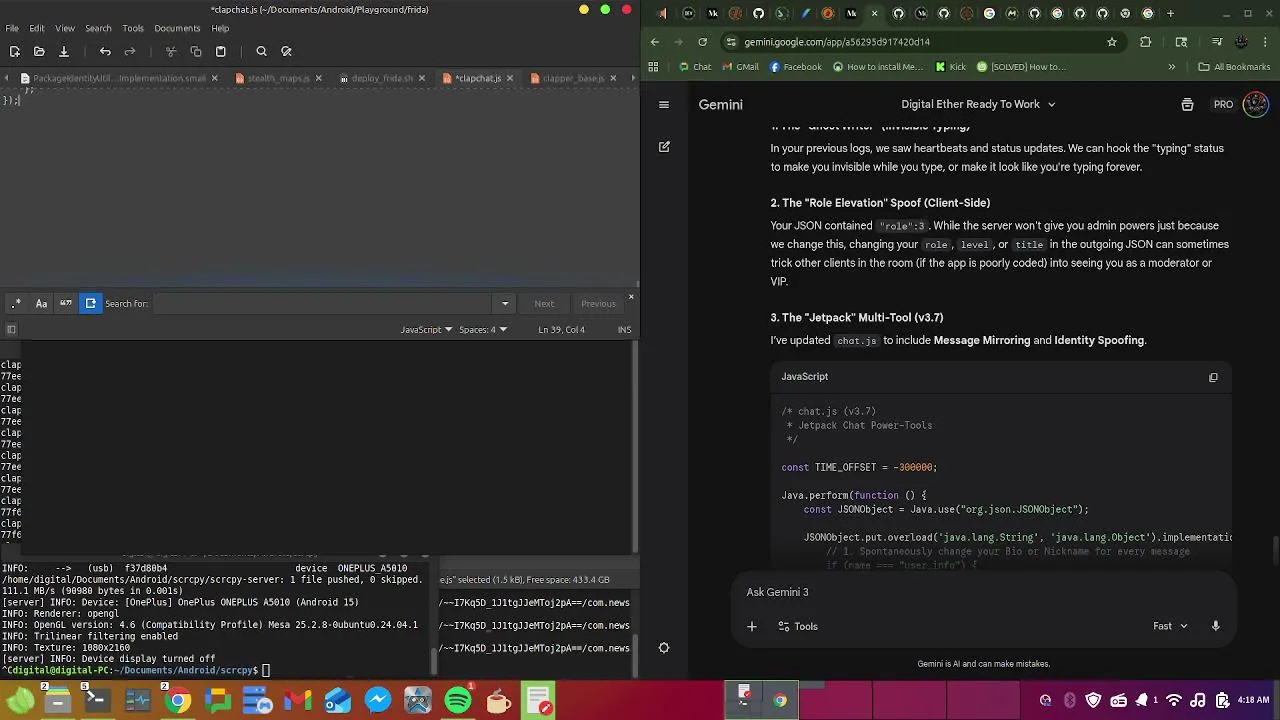Open the Edit menu
The height and width of the screenshot is (720, 1280).
(37, 28)
